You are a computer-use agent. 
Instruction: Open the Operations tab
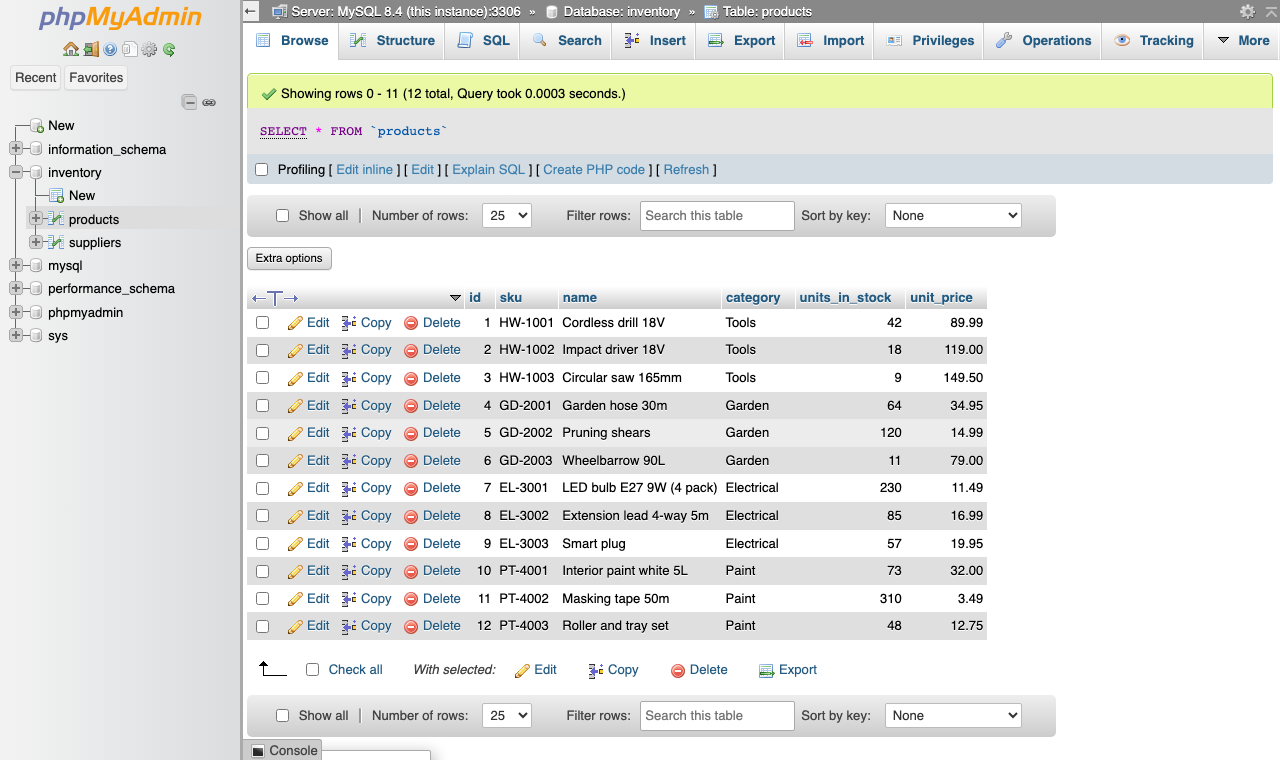click(x=1043, y=41)
